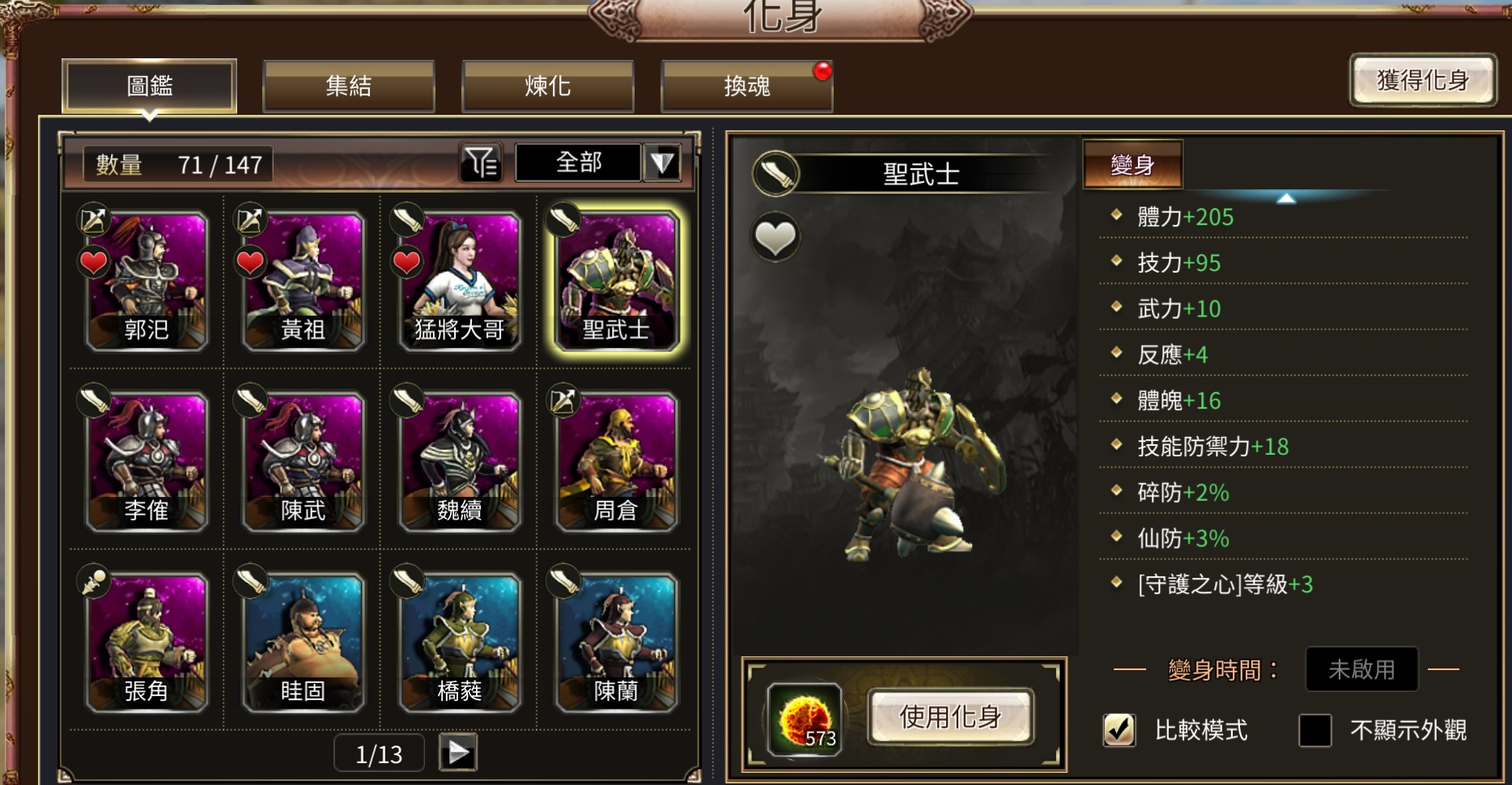The image size is (1512, 785).
Task: Open the 全部 filter dropdown arrow
Action: click(x=662, y=163)
